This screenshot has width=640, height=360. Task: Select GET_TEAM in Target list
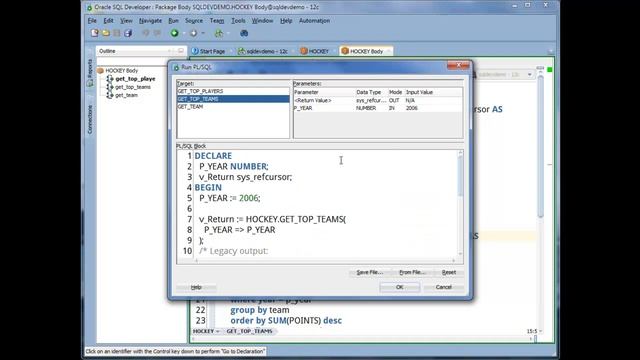(233, 107)
